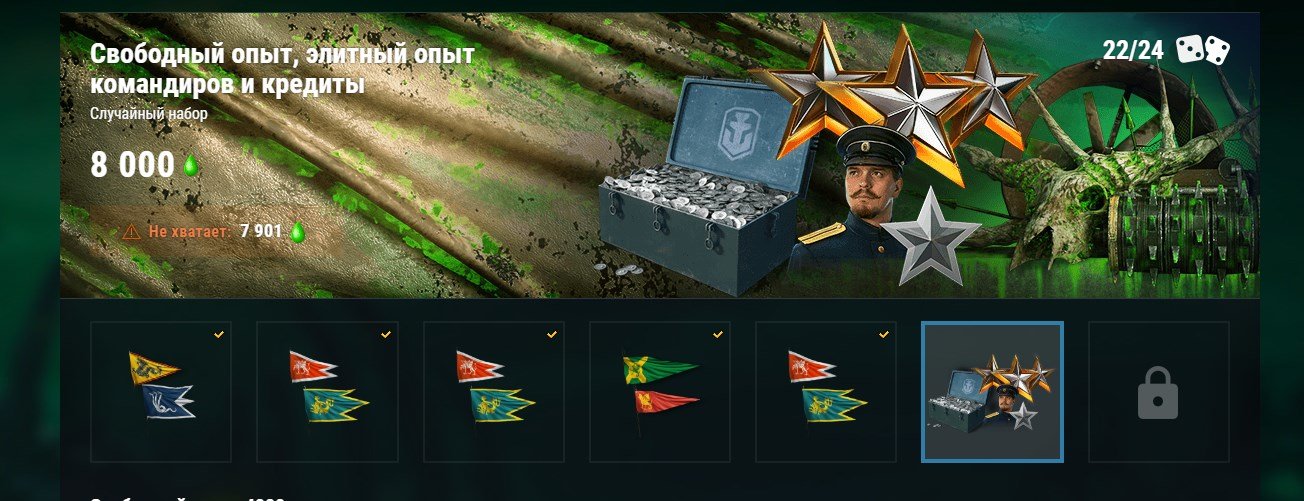Click the large silver star in the banner
Screen dimensions: 1304x501
(929, 238)
